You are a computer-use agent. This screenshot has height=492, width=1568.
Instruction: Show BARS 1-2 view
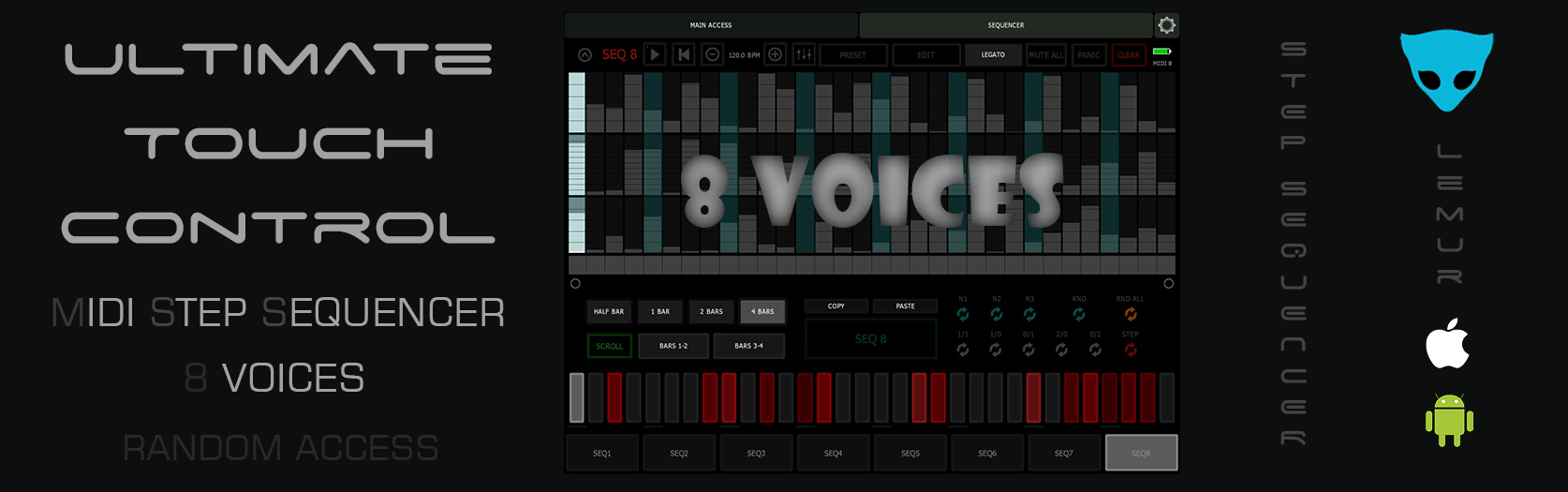[x=673, y=346]
